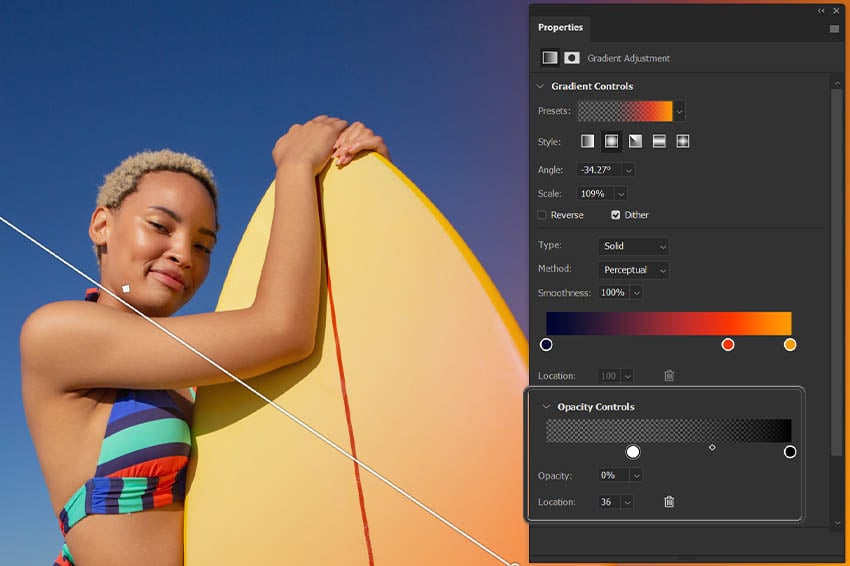Collapse the Opacity Controls section
The width and height of the screenshot is (850, 566).
546,407
